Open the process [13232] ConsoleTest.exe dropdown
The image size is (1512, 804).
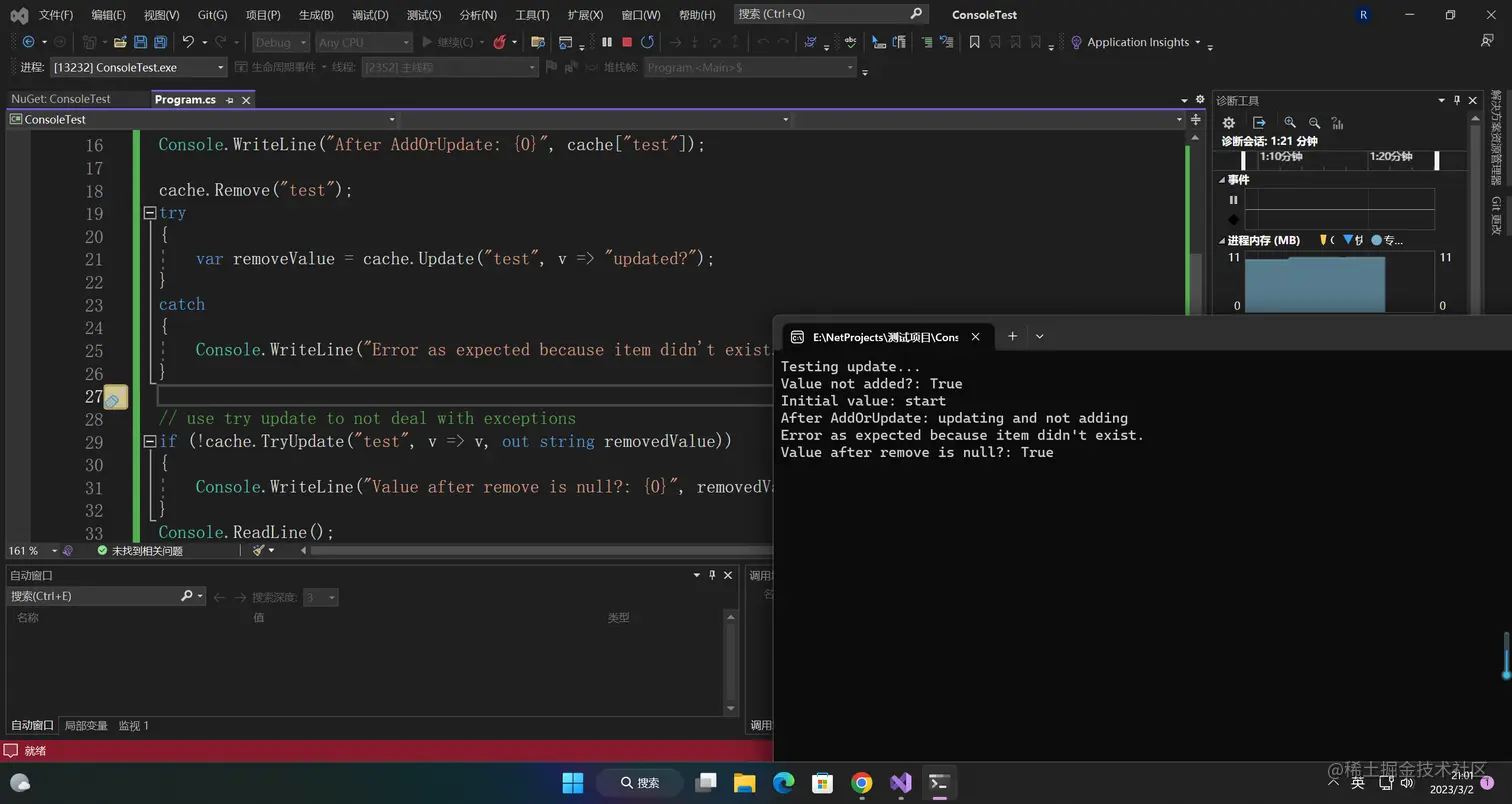click(x=139, y=67)
